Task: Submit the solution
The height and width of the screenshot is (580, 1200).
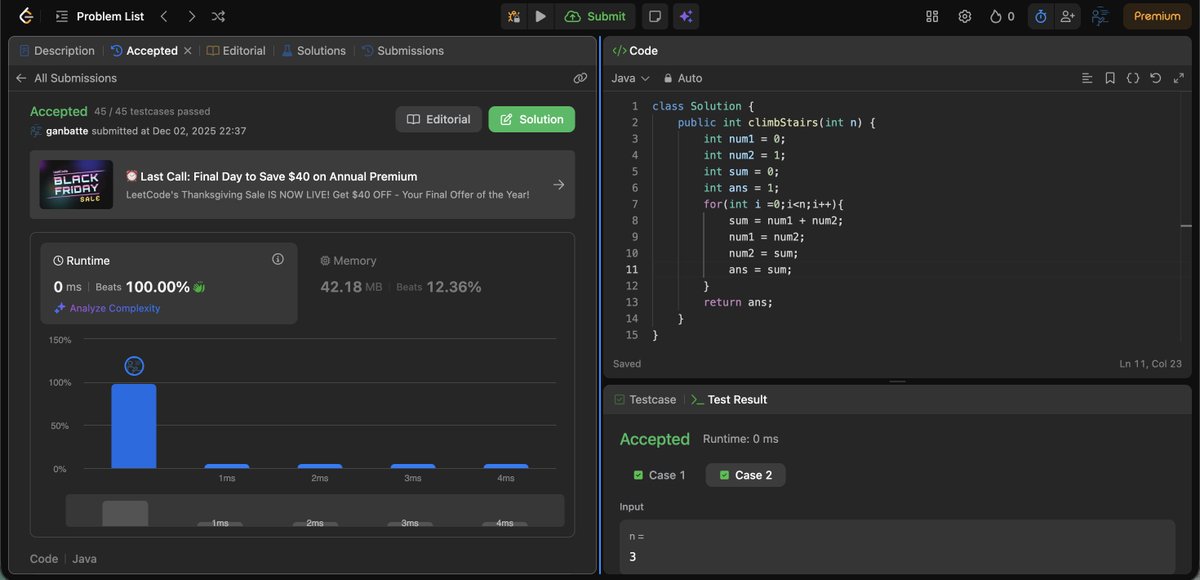Action: pos(595,16)
